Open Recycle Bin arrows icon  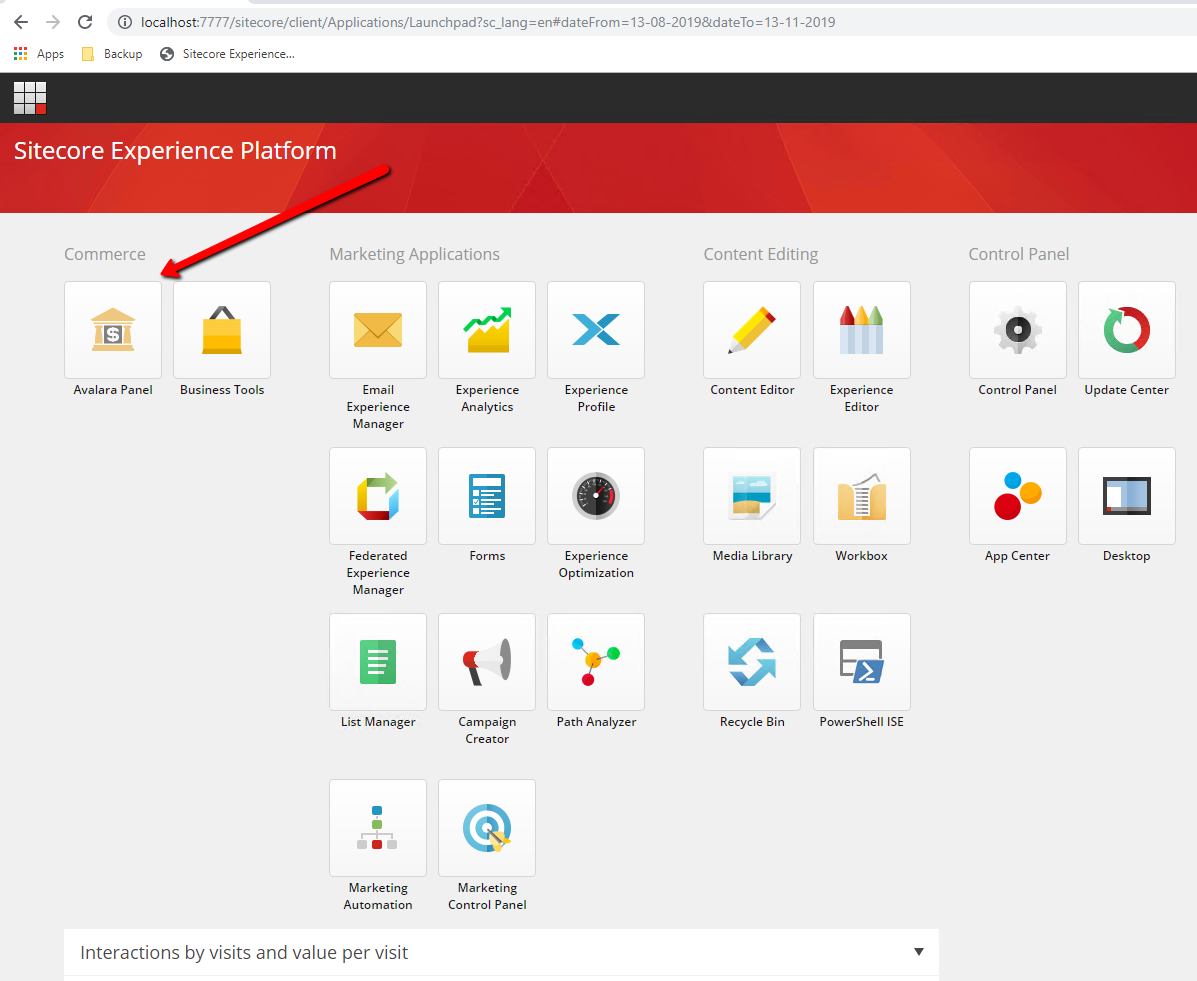coord(752,662)
